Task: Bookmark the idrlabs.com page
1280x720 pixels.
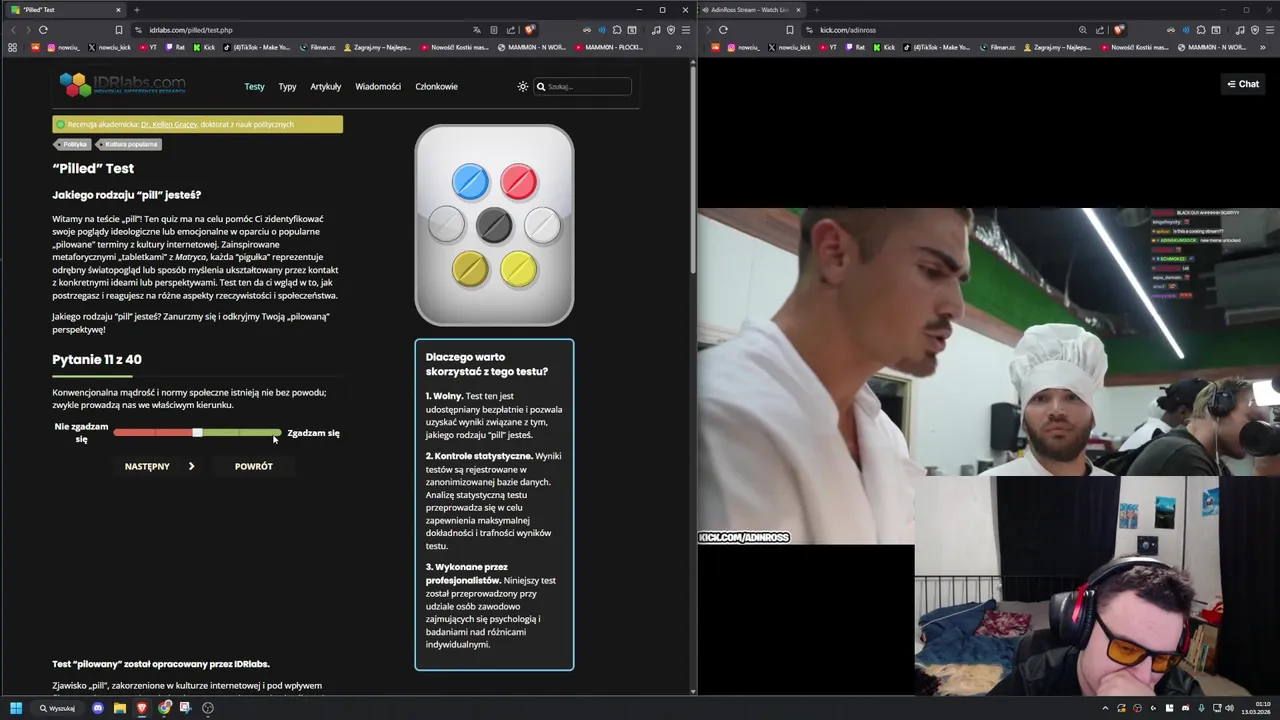Action: pos(119,30)
